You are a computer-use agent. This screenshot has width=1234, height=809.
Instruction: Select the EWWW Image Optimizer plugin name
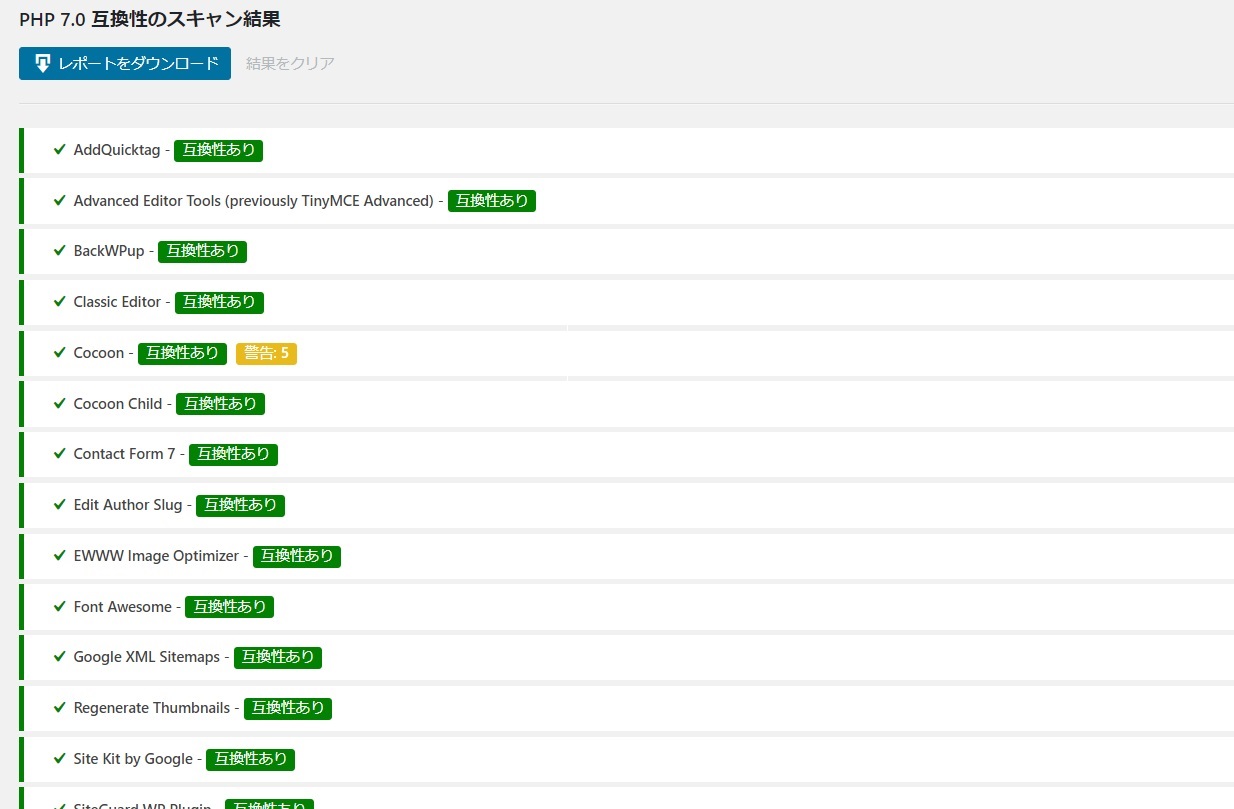156,556
